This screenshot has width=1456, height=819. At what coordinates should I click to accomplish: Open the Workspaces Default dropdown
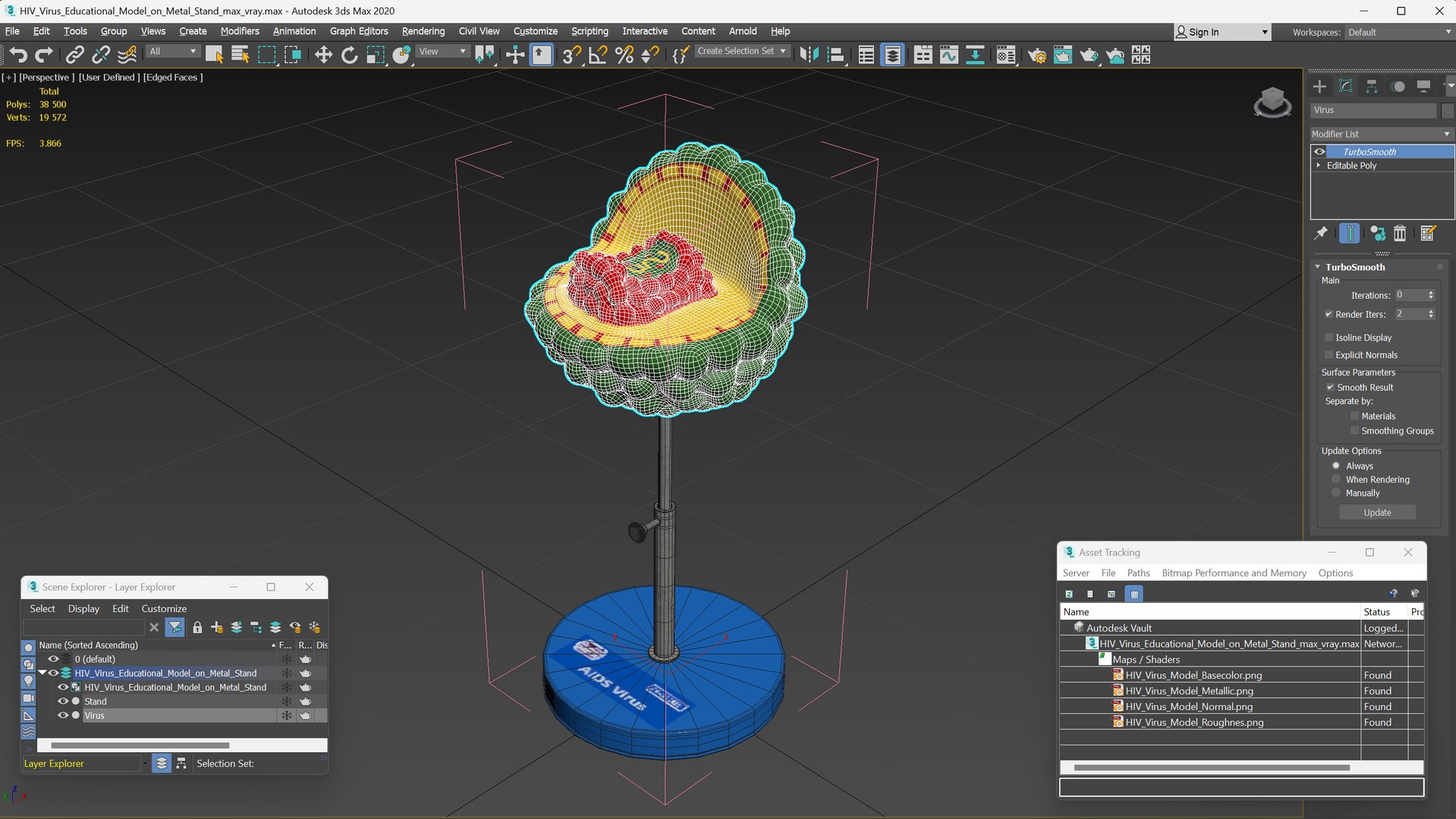point(1399,32)
